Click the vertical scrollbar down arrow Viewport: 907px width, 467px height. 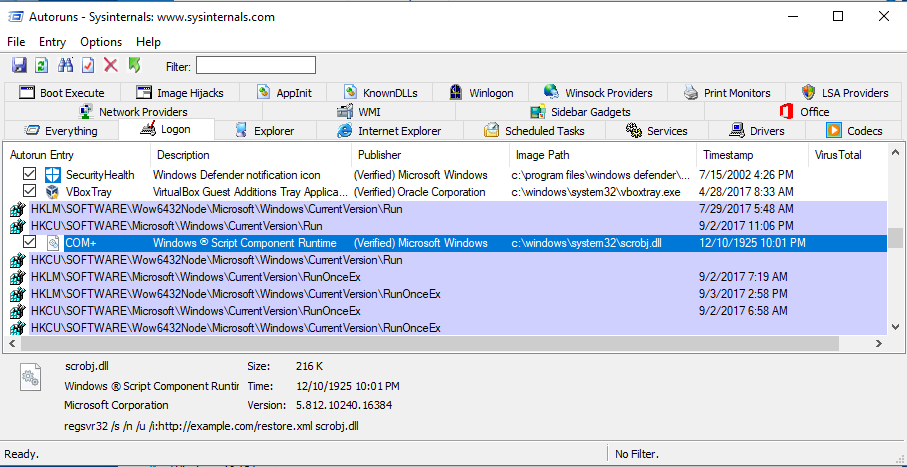(895, 327)
